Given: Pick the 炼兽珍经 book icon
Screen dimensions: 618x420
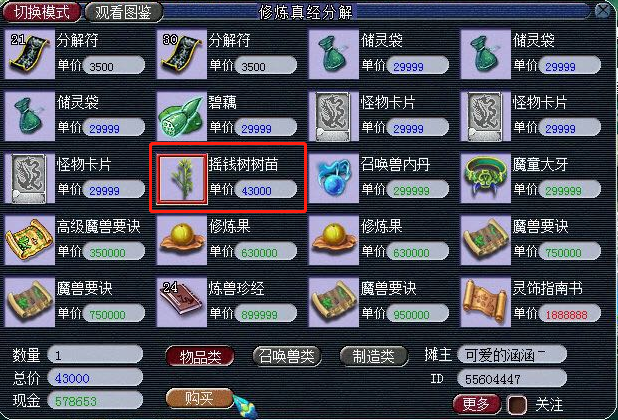Looking at the screenshot, I should [x=182, y=302].
